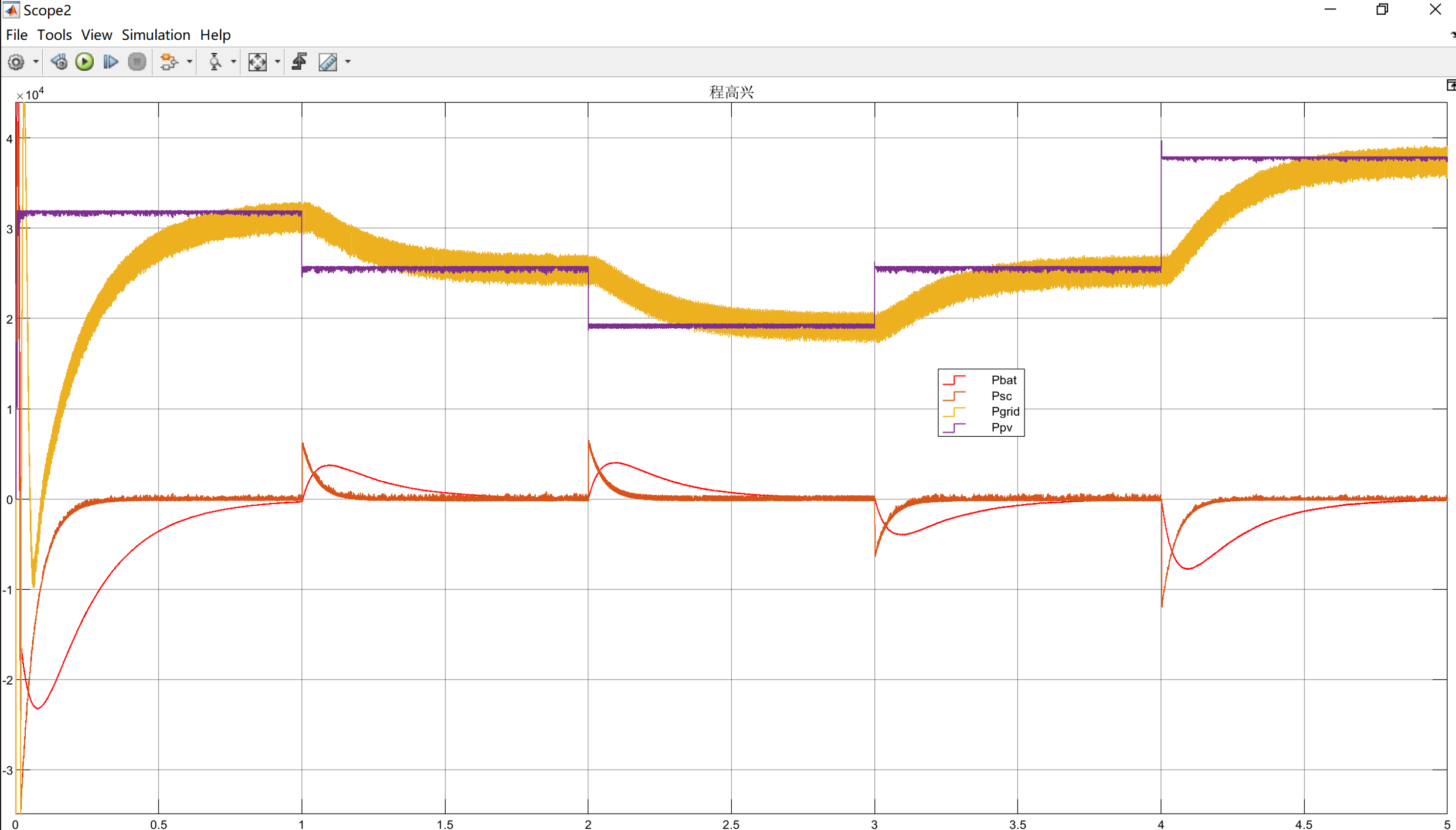Click the grayed Stop simulation button

(137, 62)
